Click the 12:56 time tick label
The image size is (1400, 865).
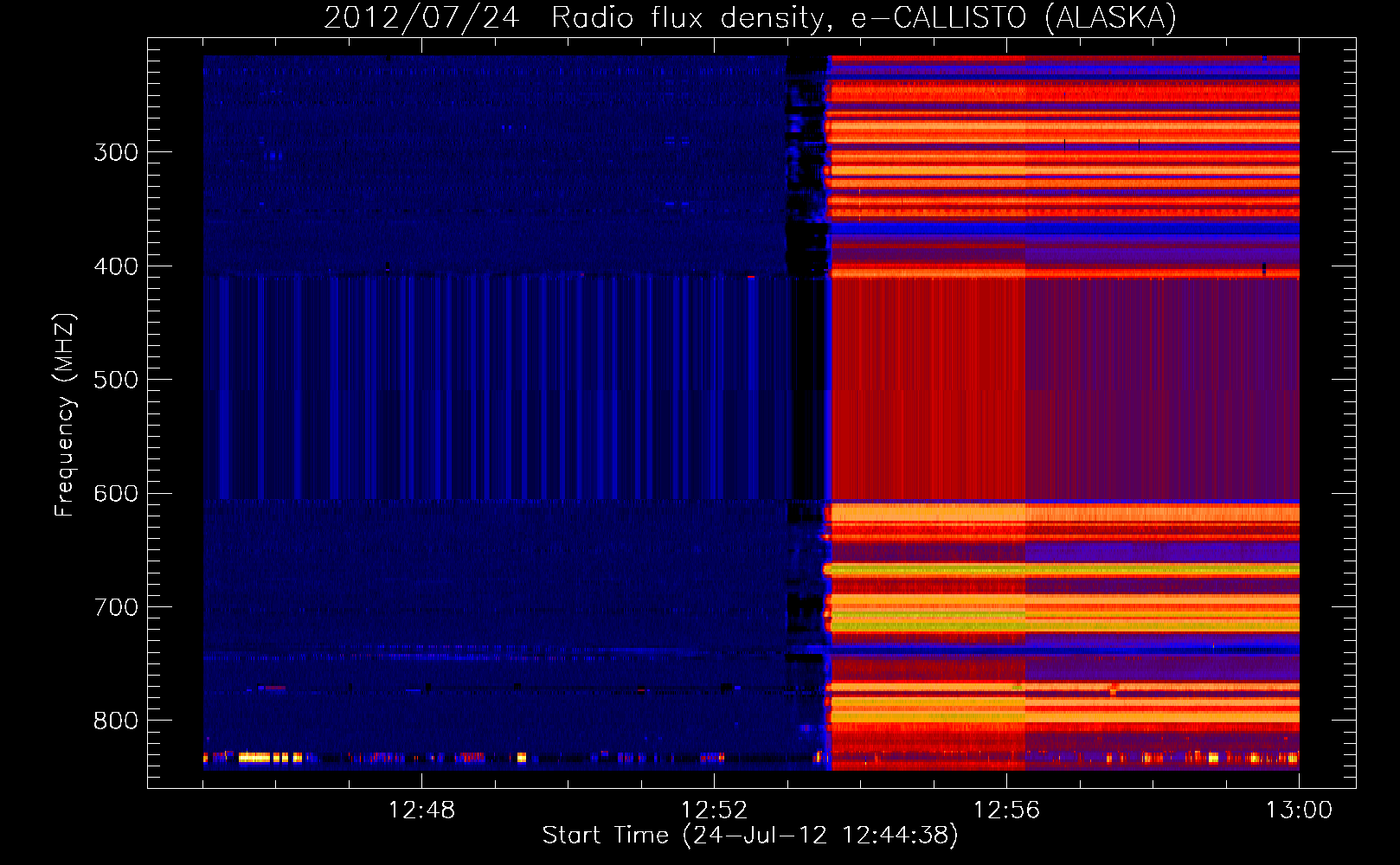tap(1006, 811)
